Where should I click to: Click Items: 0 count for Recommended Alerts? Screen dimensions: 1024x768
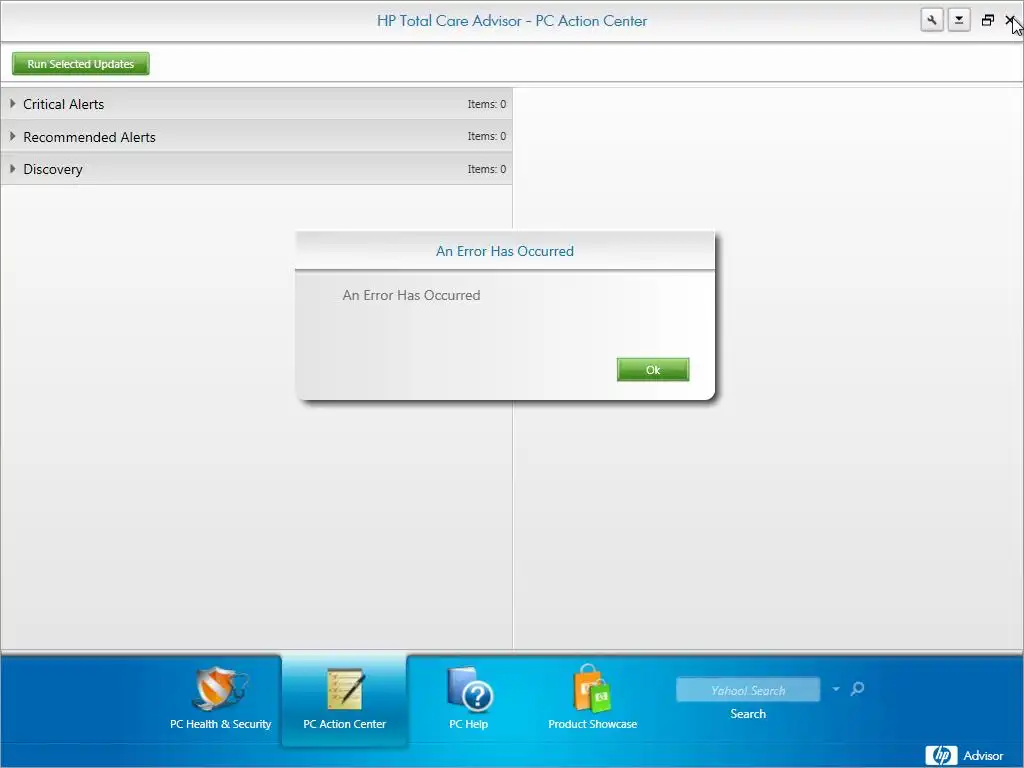(x=487, y=136)
